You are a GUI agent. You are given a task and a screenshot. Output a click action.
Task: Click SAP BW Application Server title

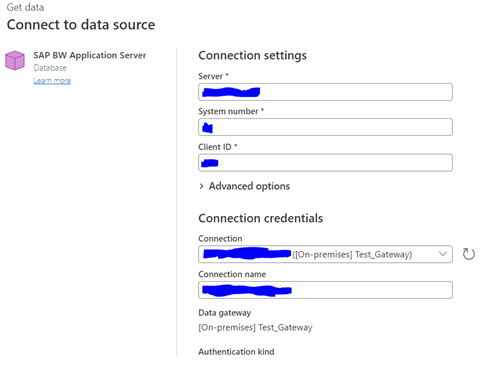(90, 55)
